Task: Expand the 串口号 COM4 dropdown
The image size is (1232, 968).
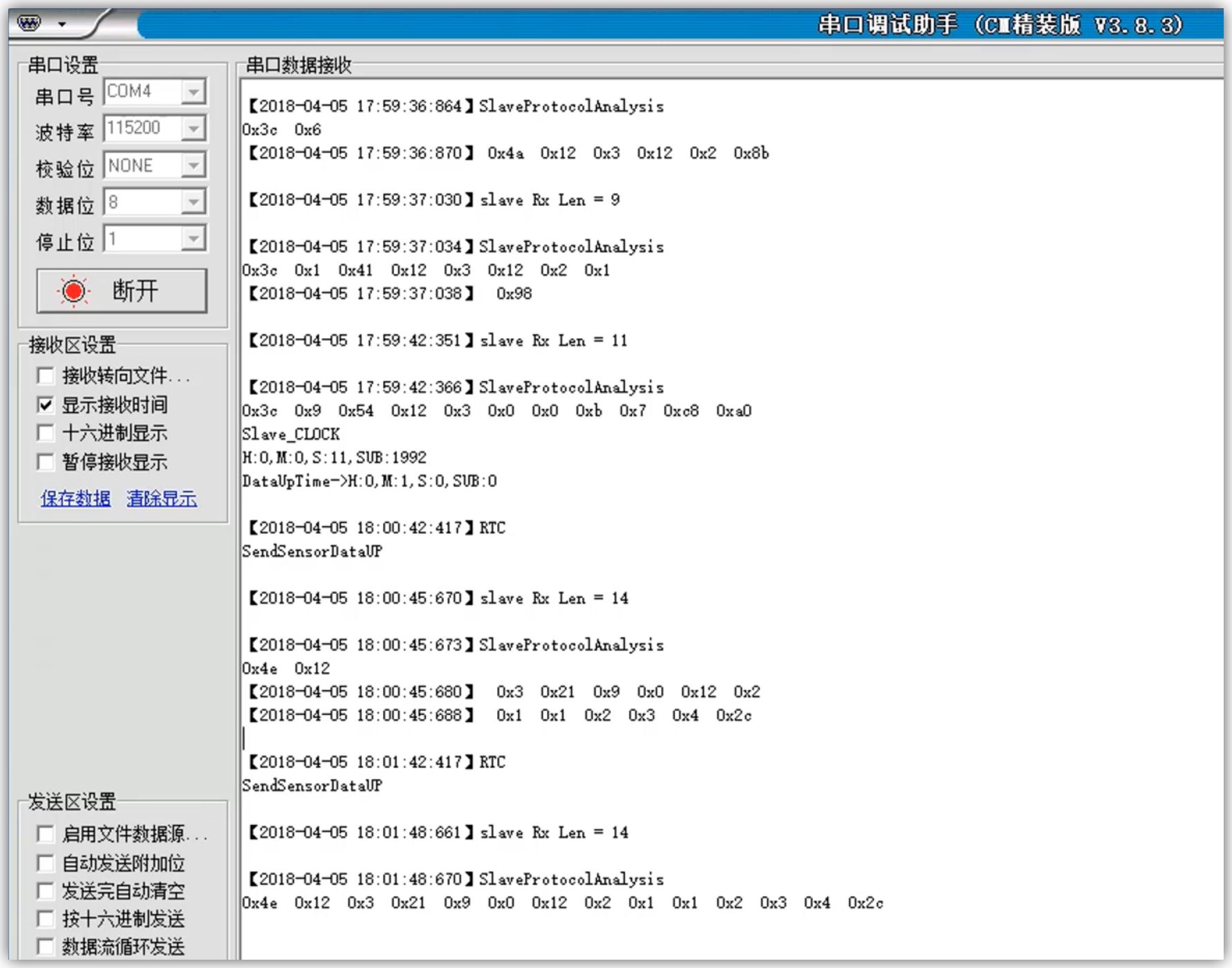Action: [194, 92]
